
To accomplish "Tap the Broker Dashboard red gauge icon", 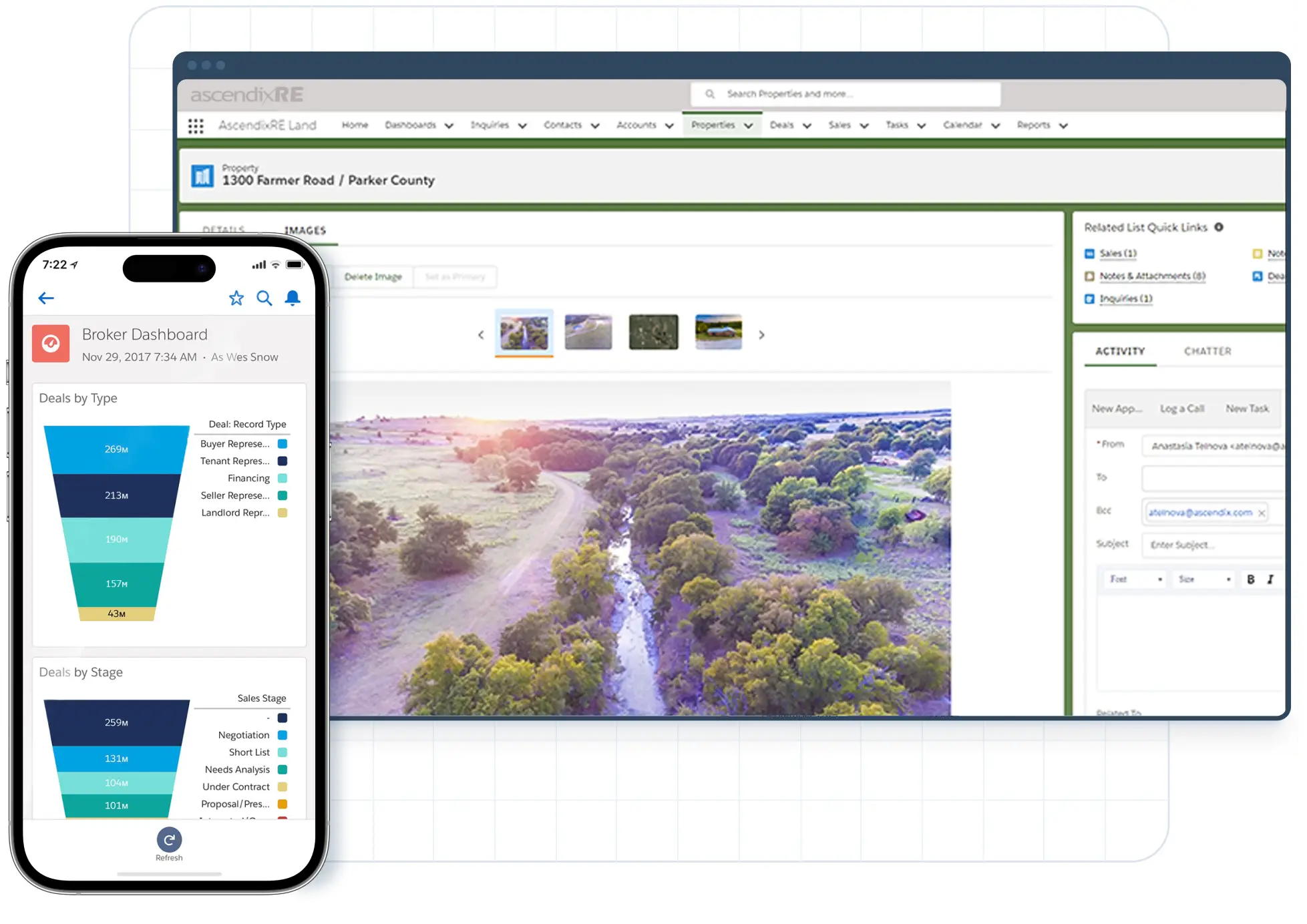I will pyautogui.click(x=51, y=343).
